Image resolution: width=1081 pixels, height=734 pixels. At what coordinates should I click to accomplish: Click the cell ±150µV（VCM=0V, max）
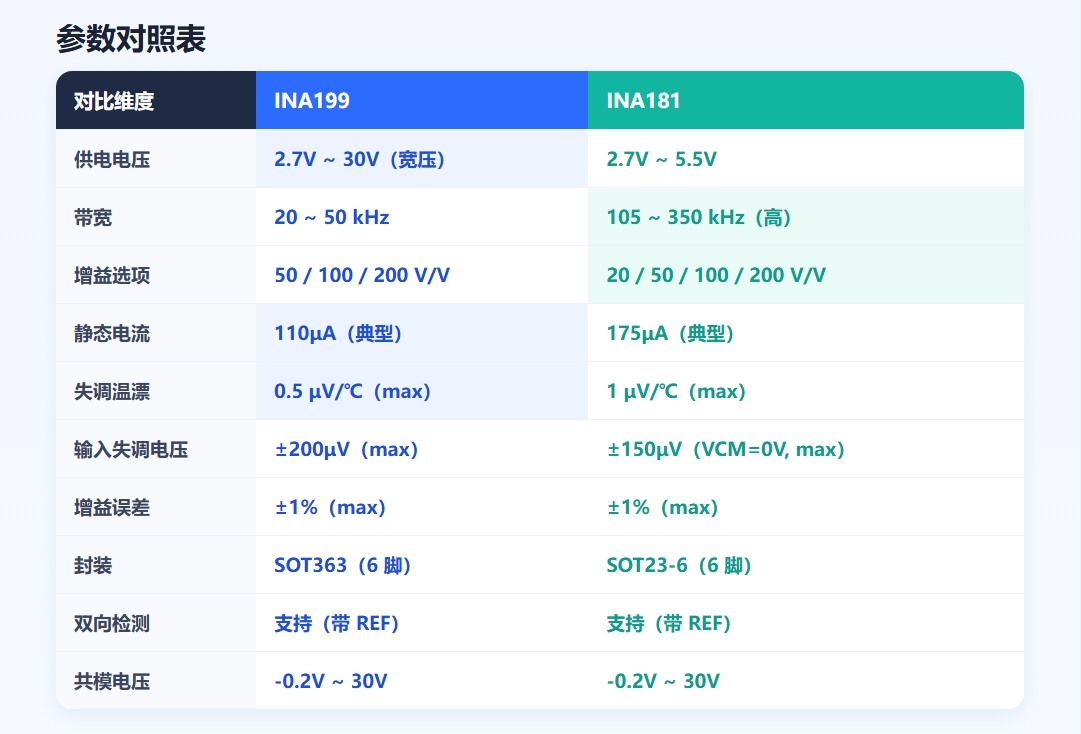tap(806, 449)
